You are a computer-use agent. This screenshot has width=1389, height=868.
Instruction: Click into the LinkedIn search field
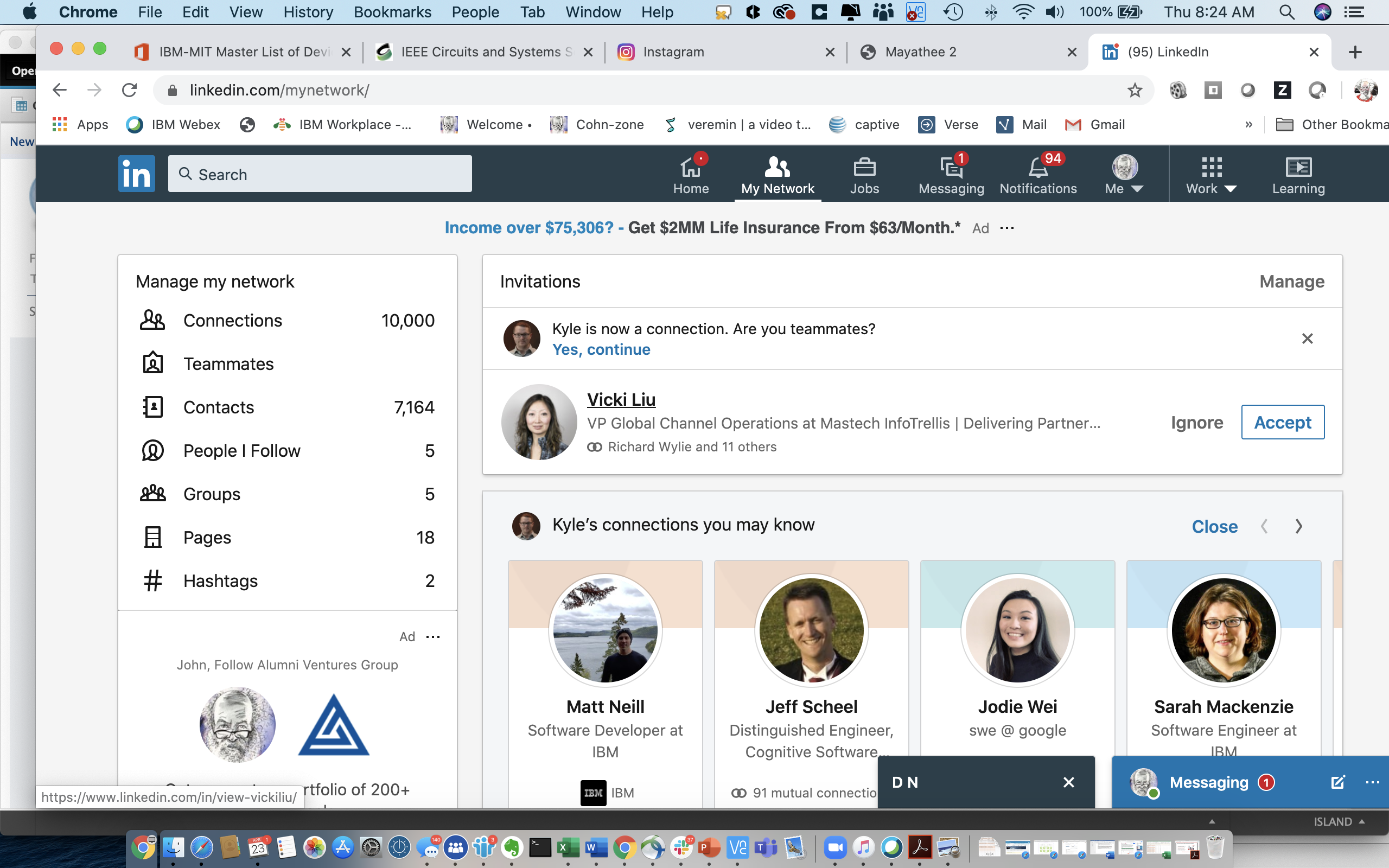(320, 174)
